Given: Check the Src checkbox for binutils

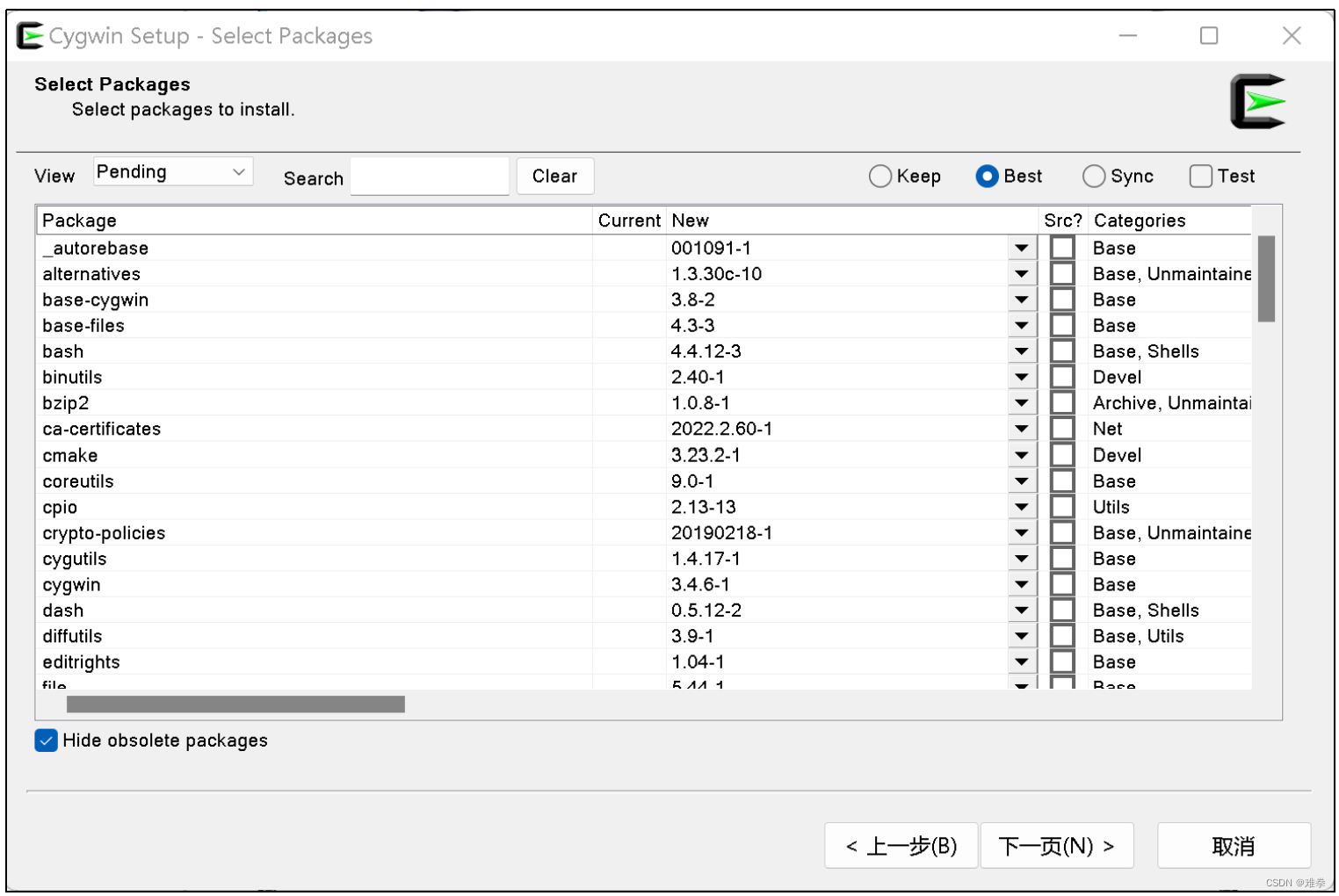Looking at the screenshot, I should pyautogui.click(x=1062, y=378).
